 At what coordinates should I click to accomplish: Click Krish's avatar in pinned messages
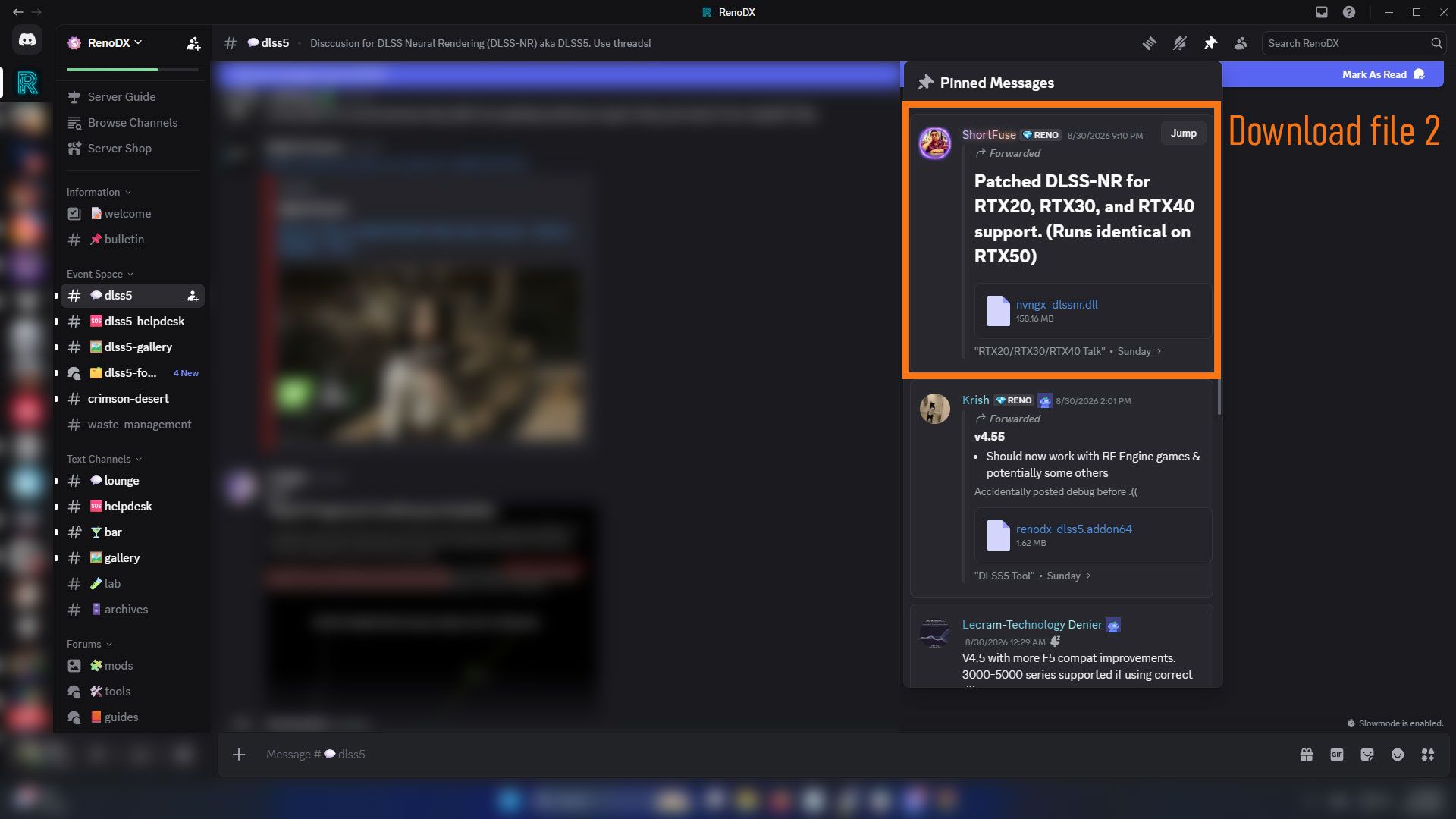pyautogui.click(x=935, y=409)
